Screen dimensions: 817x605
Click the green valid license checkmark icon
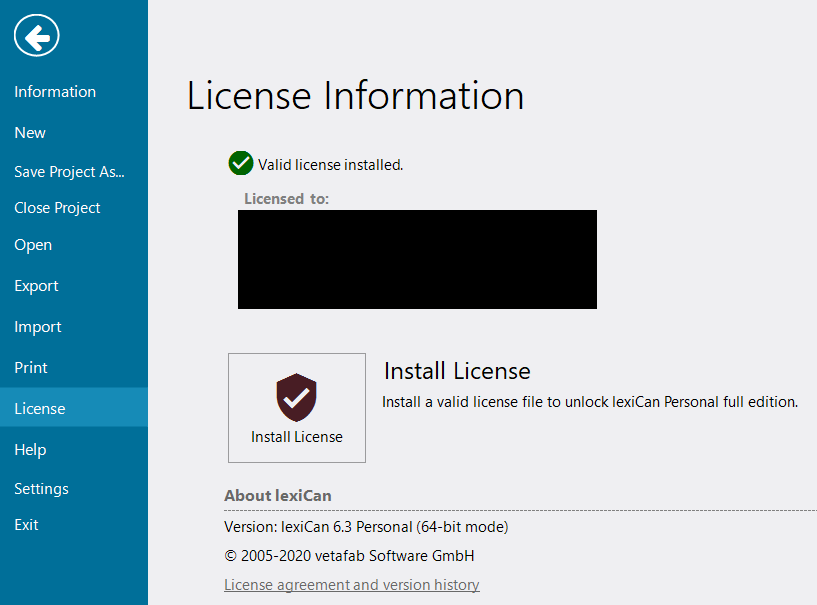pos(240,163)
